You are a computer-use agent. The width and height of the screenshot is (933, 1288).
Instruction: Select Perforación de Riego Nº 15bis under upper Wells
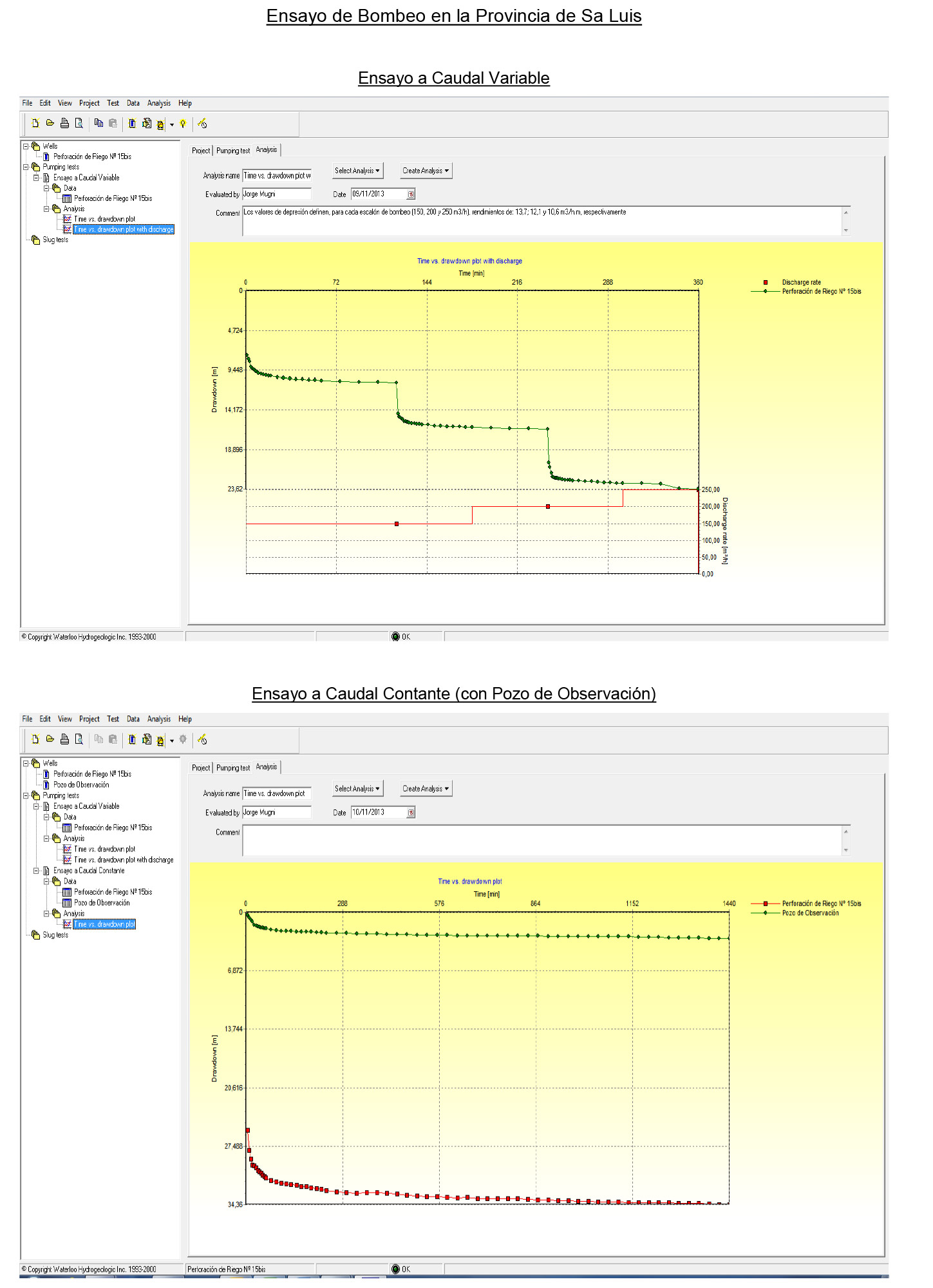pos(92,156)
